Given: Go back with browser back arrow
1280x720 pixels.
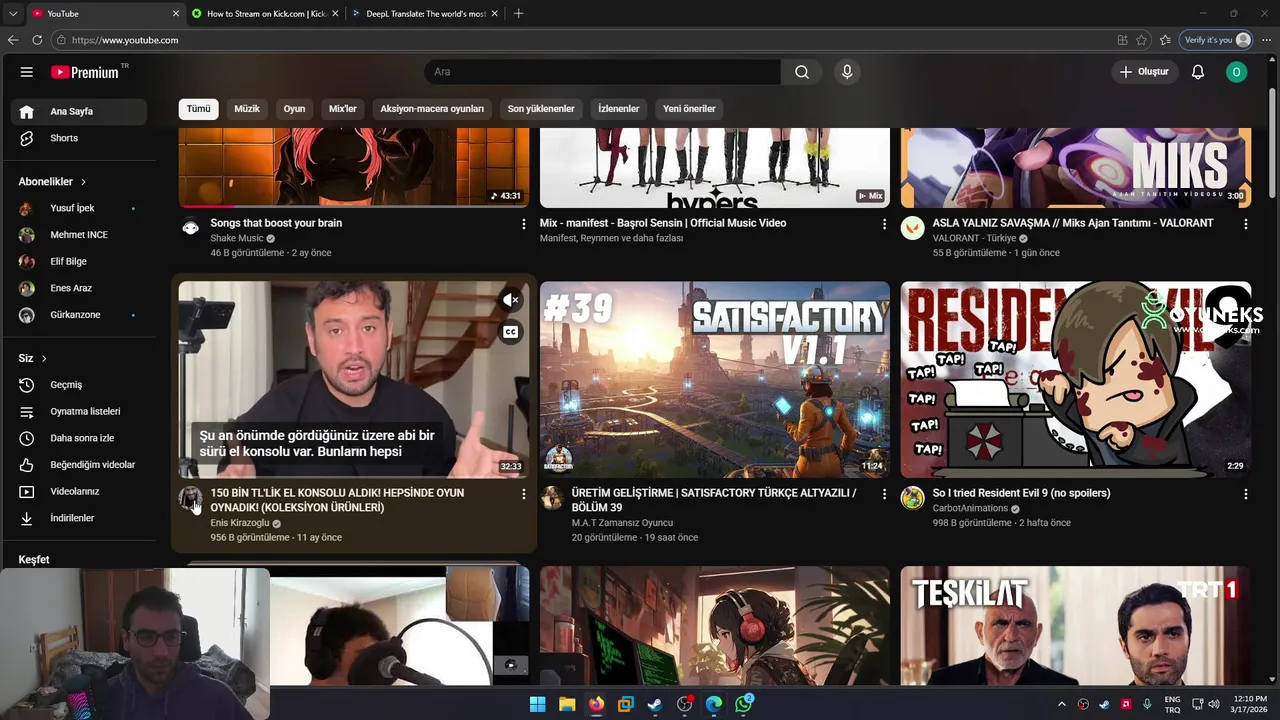Looking at the screenshot, I should [x=13, y=40].
